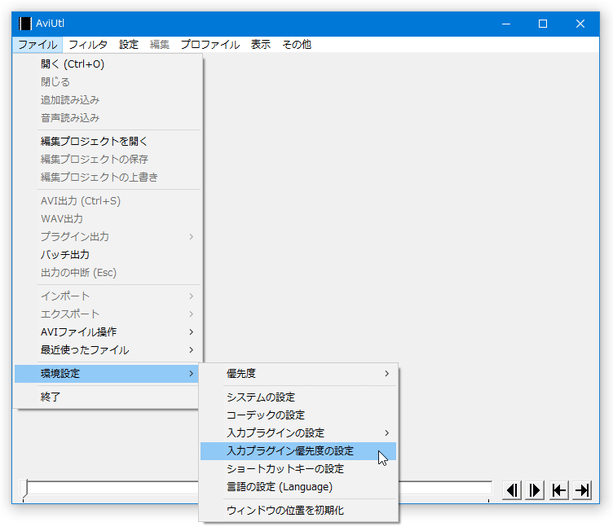Open the プロファイル menu
Viewport: 613px width, 531px height.
[x=210, y=45]
